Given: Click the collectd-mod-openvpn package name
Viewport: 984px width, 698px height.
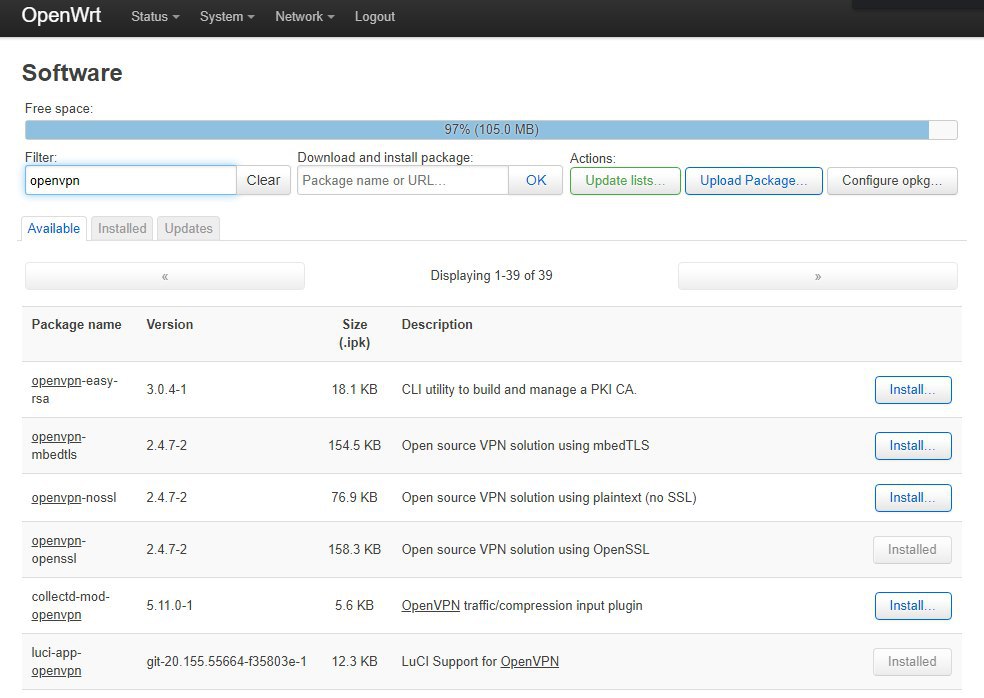Looking at the screenshot, I should click(x=70, y=606).
